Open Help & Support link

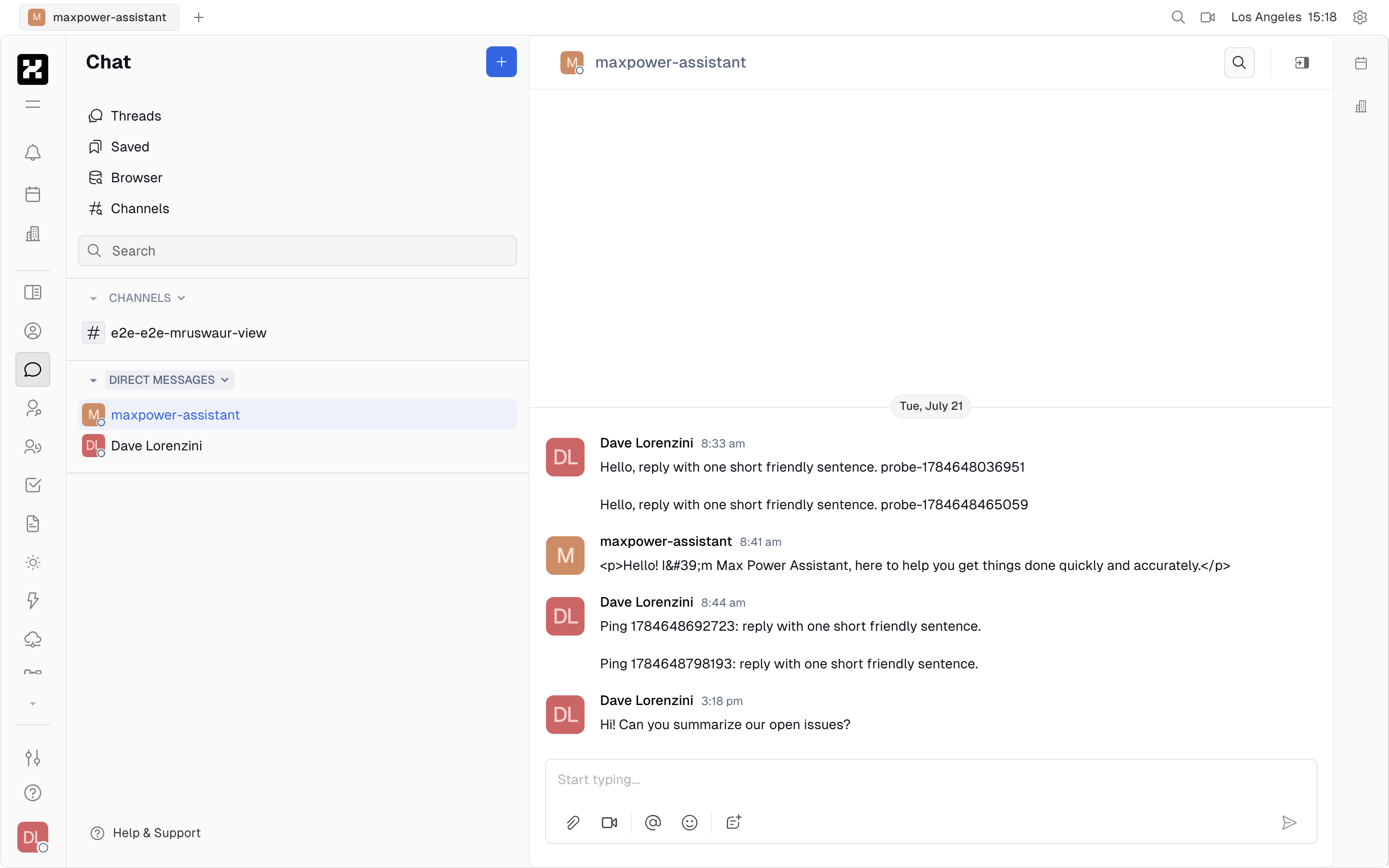point(146,833)
